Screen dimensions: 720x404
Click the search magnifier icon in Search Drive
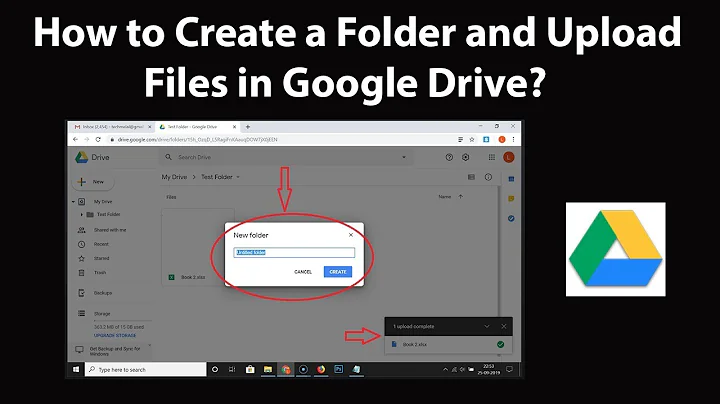tap(169, 157)
